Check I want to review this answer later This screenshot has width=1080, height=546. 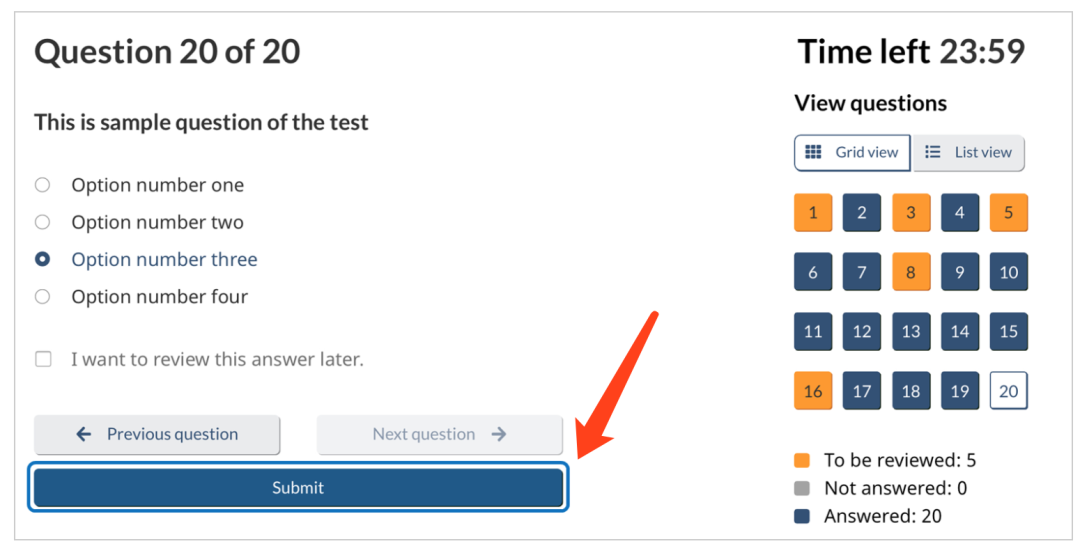(x=43, y=359)
